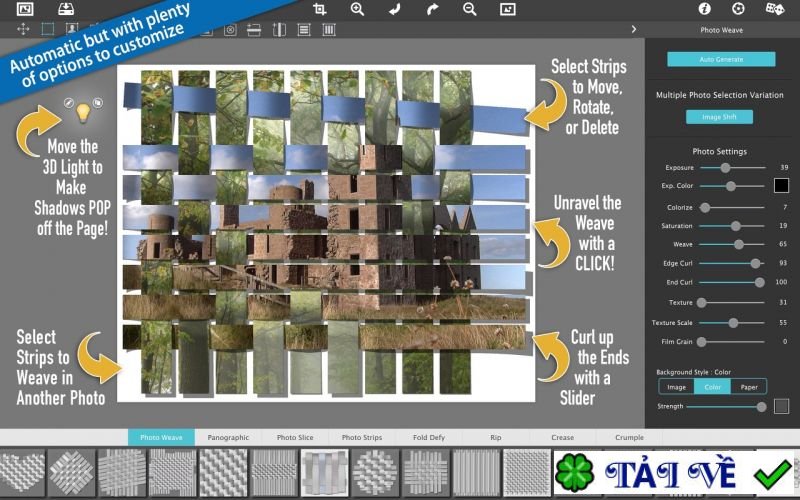Choose the highlighted wide-strip weave preset
Viewport: 800px width, 500px height.
tap(324, 473)
